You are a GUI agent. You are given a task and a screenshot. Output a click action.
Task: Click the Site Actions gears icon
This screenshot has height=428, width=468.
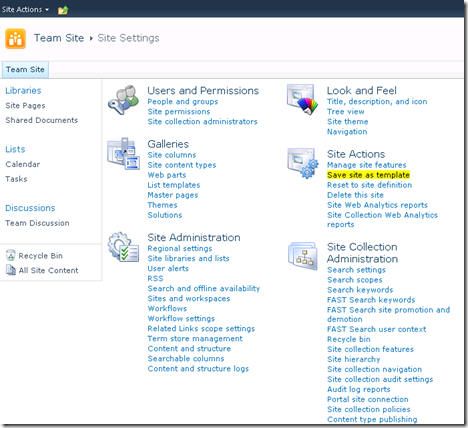click(303, 163)
